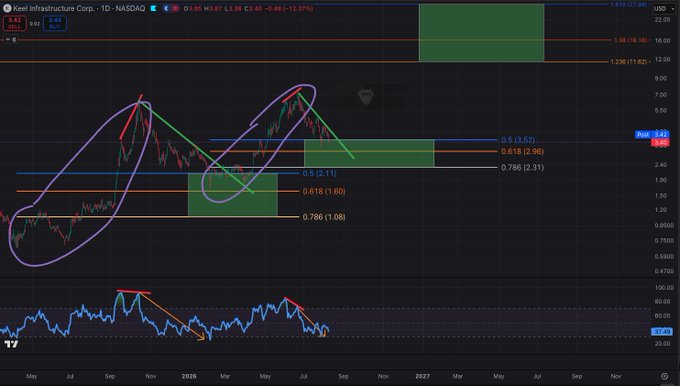The height and width of the screenshot is (386, 680).
Task: Click the 0.02 spread value between Sell and Buy
Action: tap(35, 24)
